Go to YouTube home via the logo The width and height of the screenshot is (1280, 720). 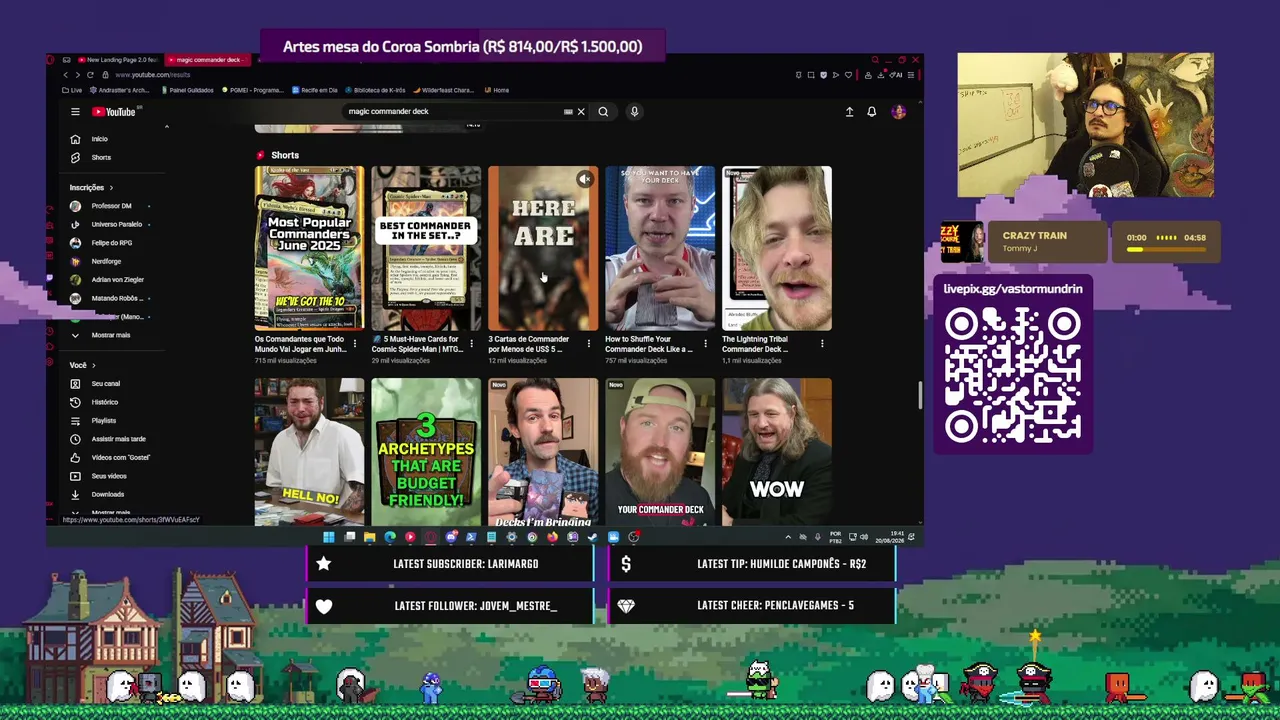(114, 112)
